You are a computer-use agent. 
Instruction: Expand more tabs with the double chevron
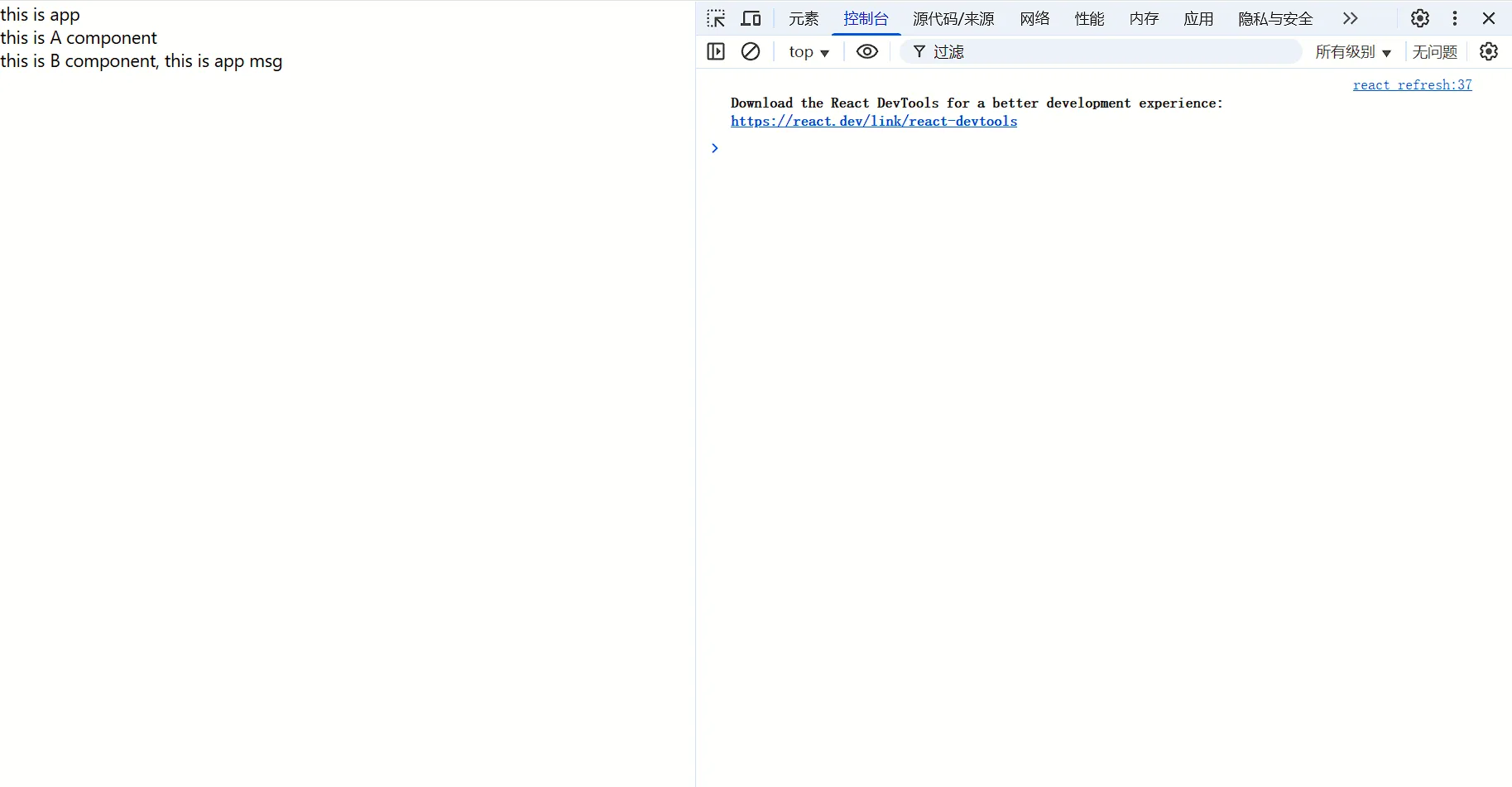1350,18
